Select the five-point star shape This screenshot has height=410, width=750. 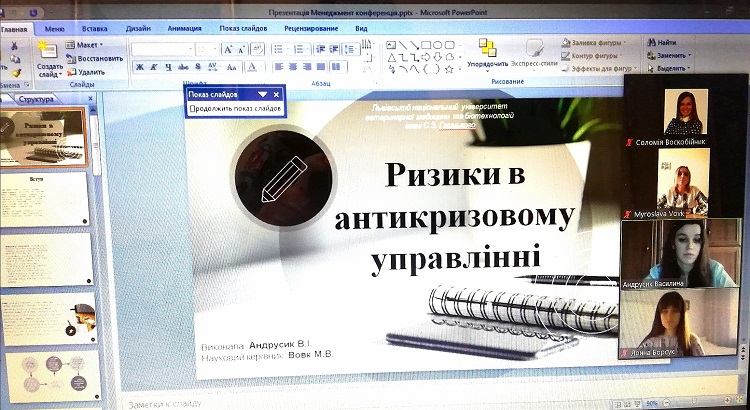449,69
